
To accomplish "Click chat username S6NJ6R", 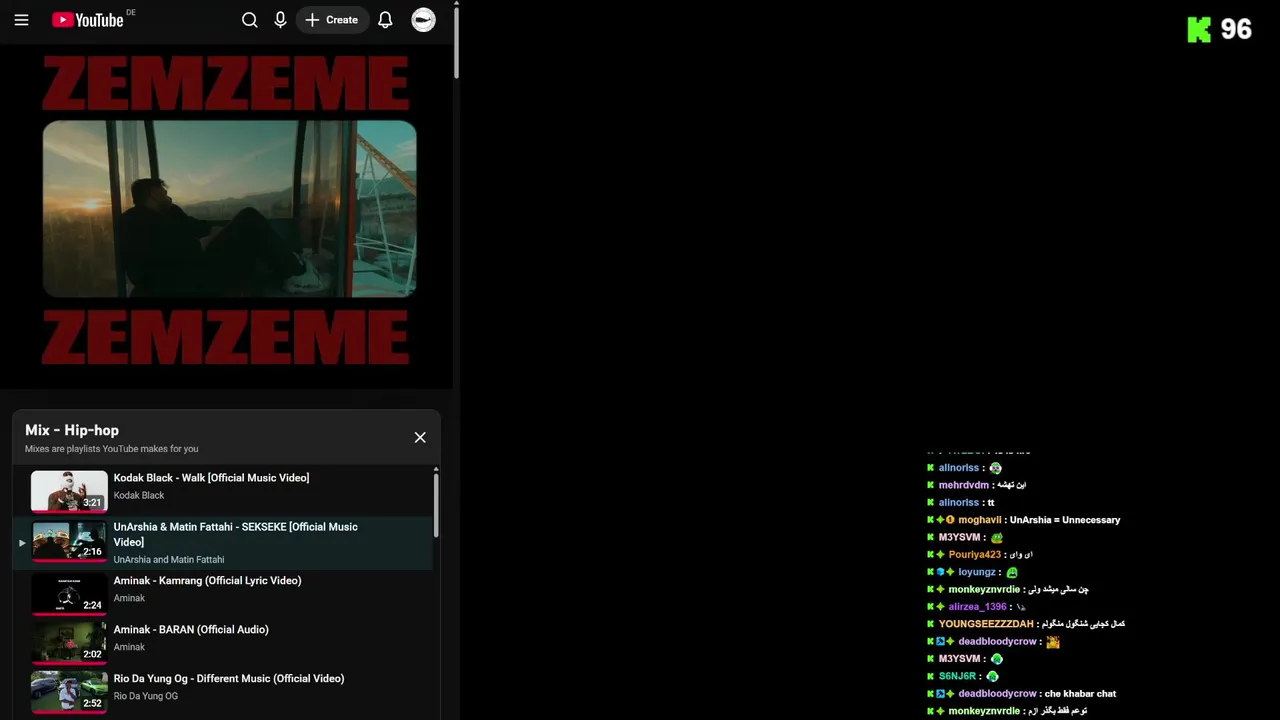I will coord(957,676).
